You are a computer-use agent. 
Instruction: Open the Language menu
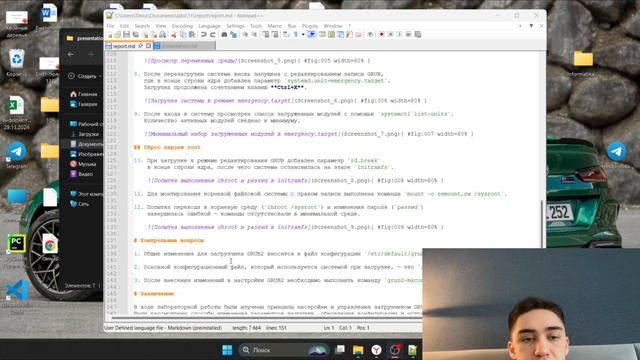(x=209, y=26)
